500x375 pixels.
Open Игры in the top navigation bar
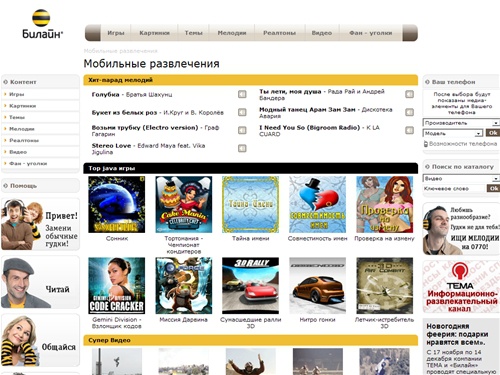coord(116,33)
